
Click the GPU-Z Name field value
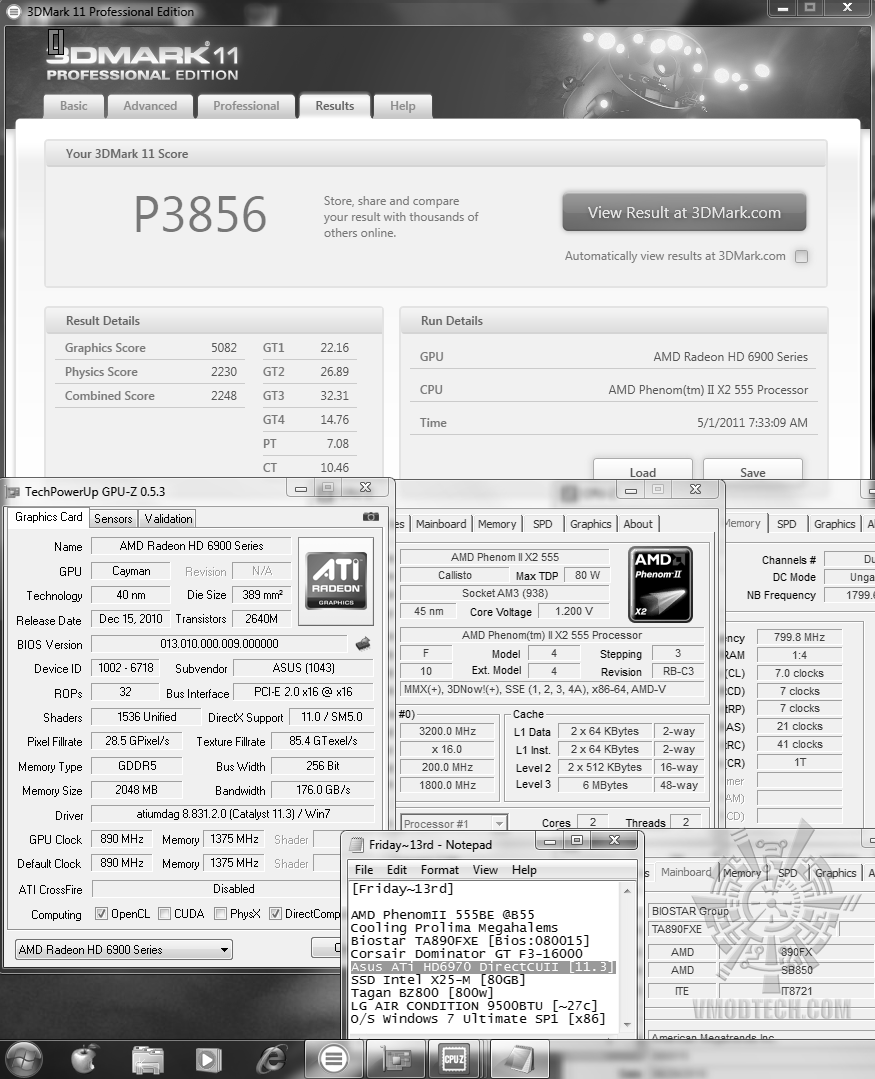point(191,546)
